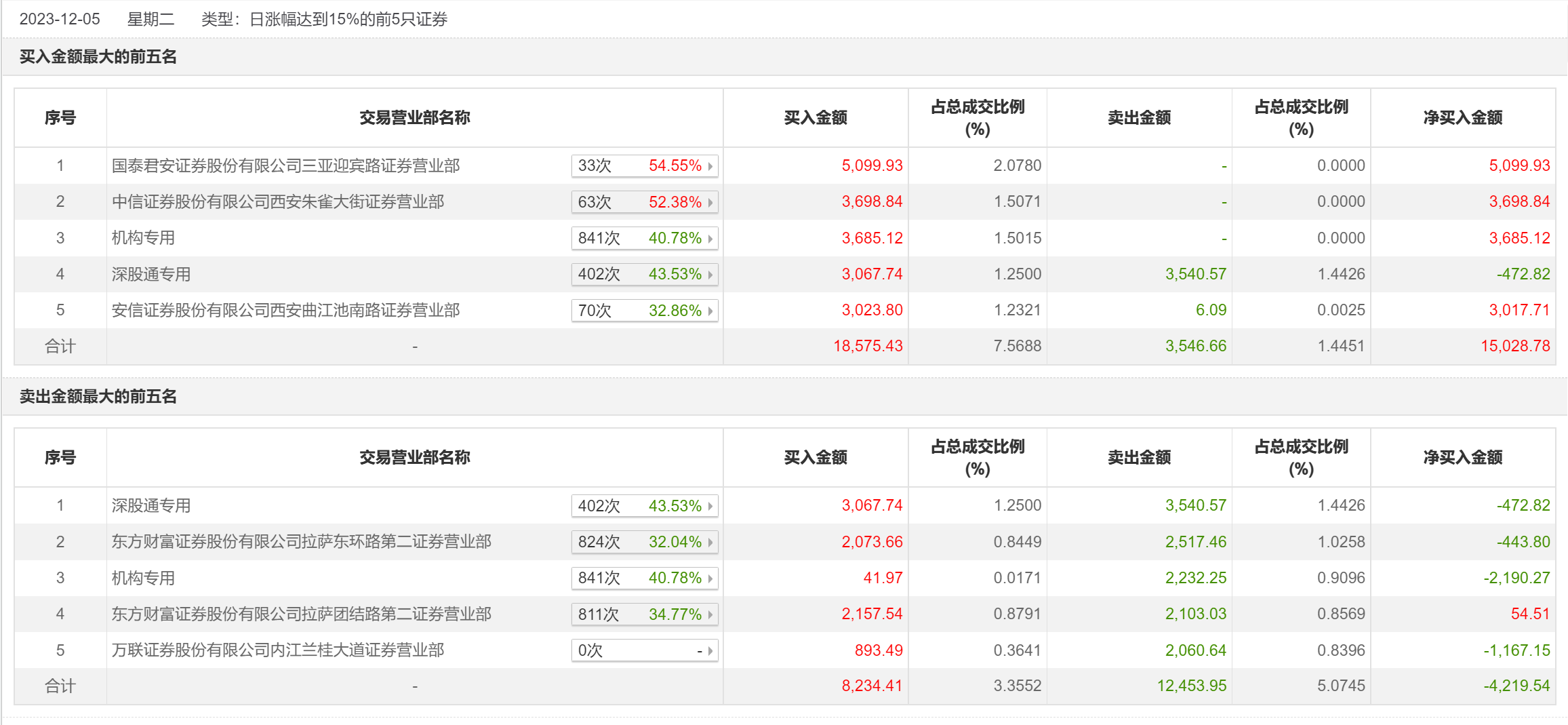Click 净买入金额 column header in sell table
Screen dimensions: 1568x725
point(1462,458)
